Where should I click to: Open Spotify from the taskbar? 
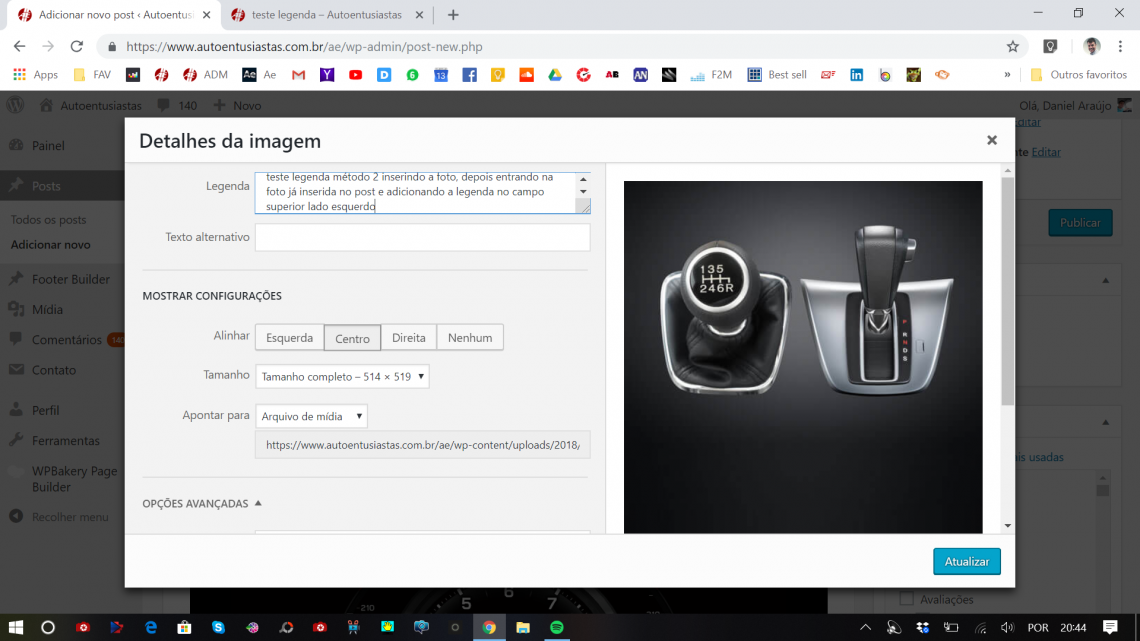[x=556, y=627]
